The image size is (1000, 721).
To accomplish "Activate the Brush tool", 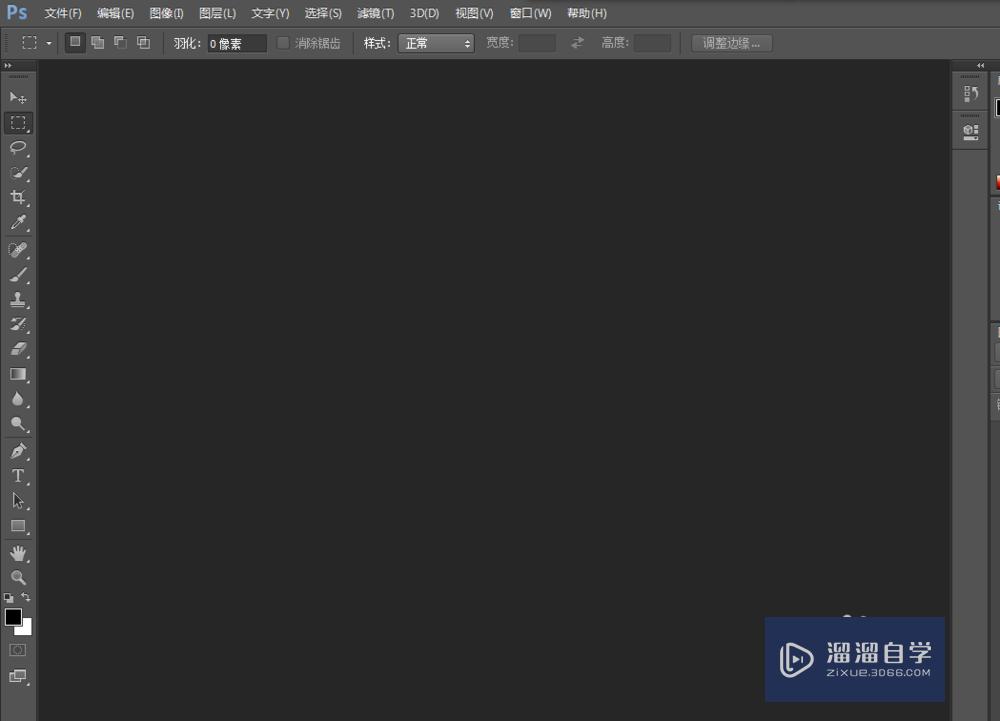I will pos(17,274).
